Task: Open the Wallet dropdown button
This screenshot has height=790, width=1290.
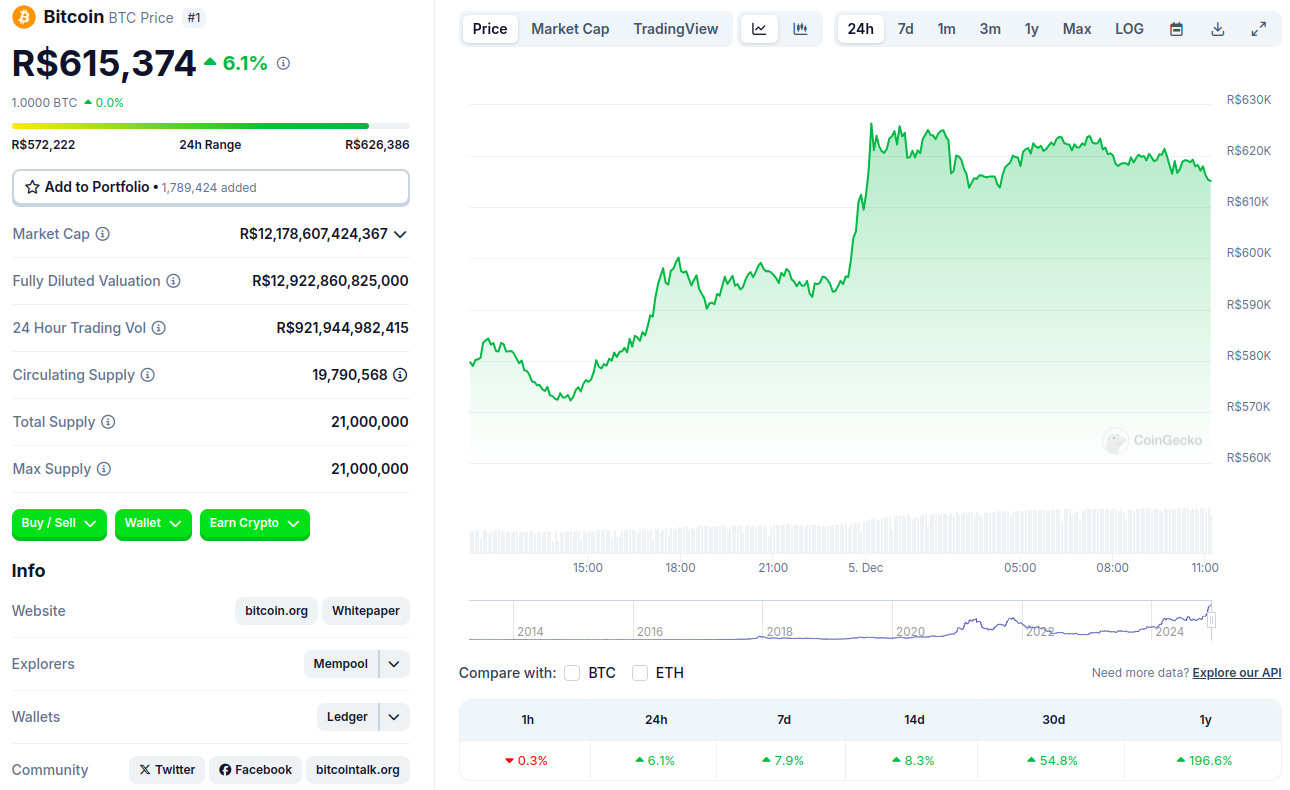Action: (x=153, y=524)
